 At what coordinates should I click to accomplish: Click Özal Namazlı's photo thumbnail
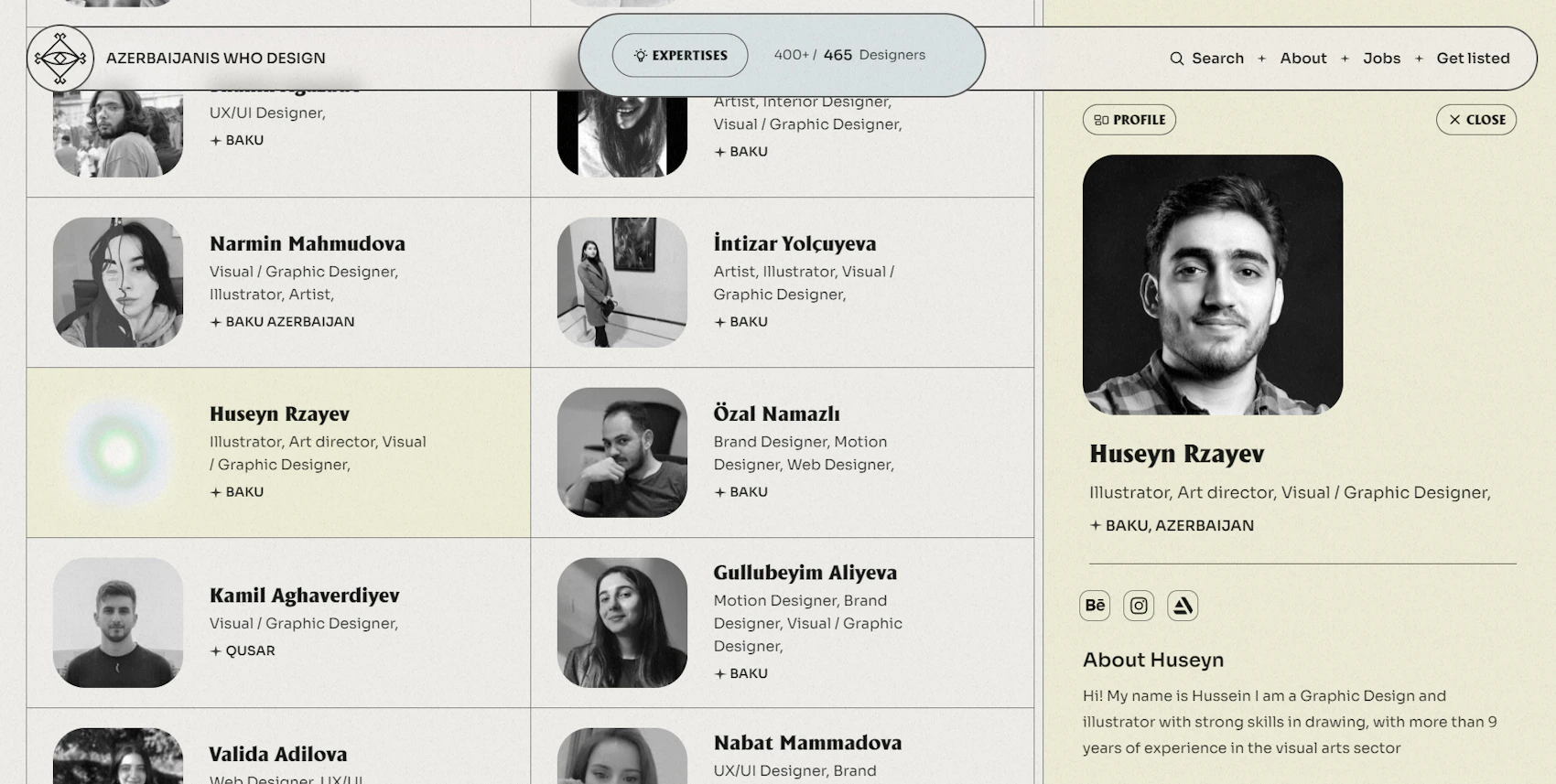pos(622,453)
